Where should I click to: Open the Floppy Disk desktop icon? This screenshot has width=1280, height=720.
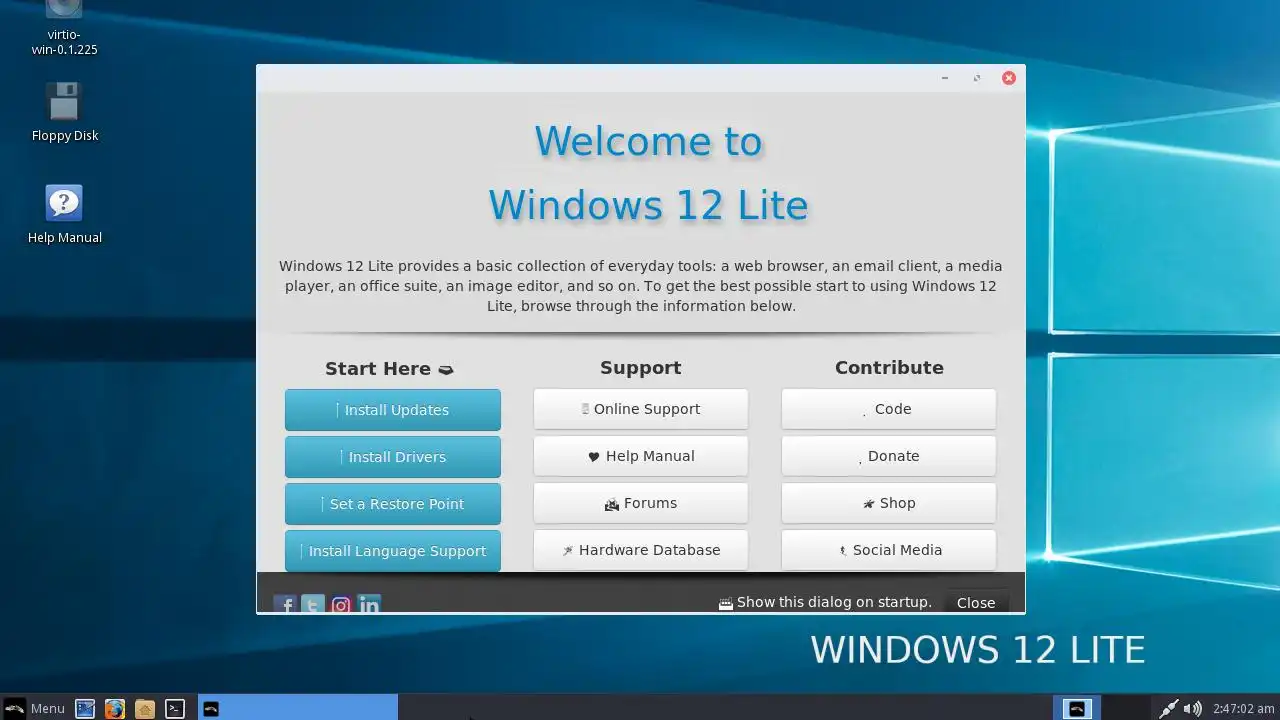click(65, 112)
